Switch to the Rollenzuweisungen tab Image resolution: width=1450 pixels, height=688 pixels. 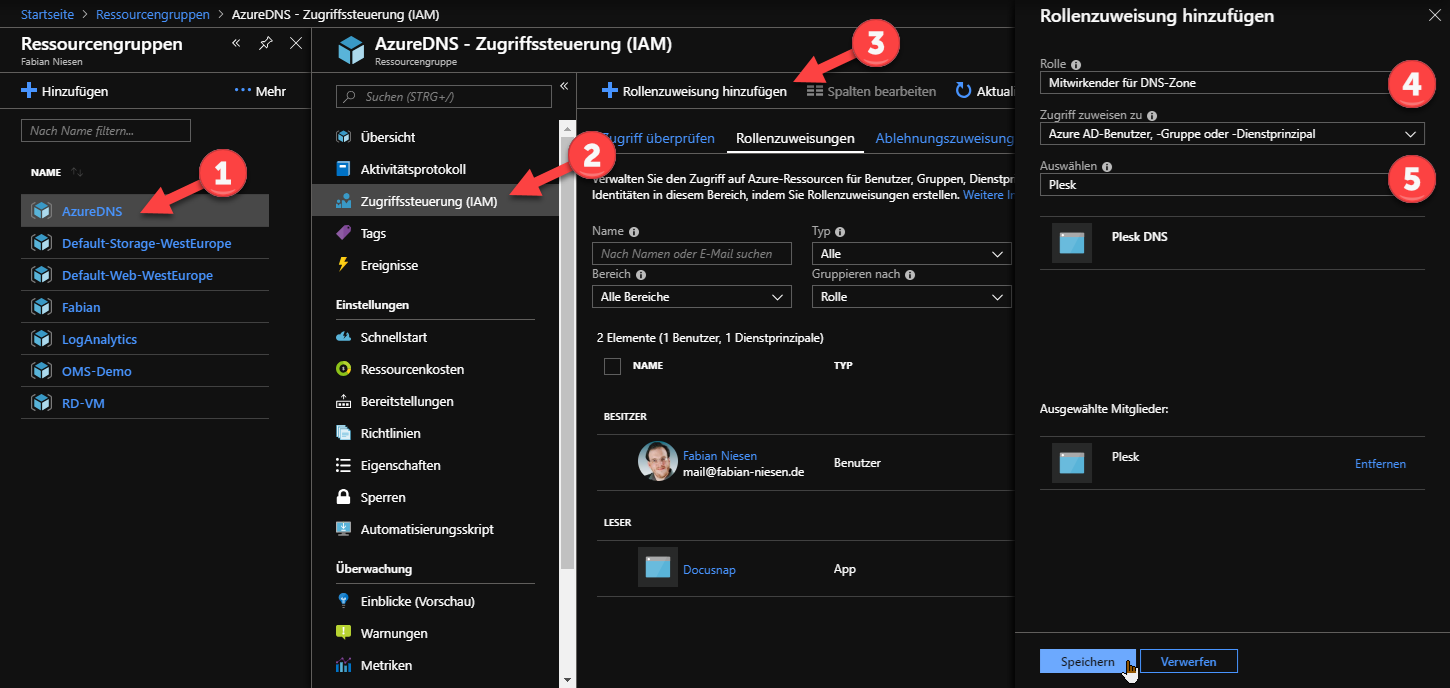(x=795, y=139)
